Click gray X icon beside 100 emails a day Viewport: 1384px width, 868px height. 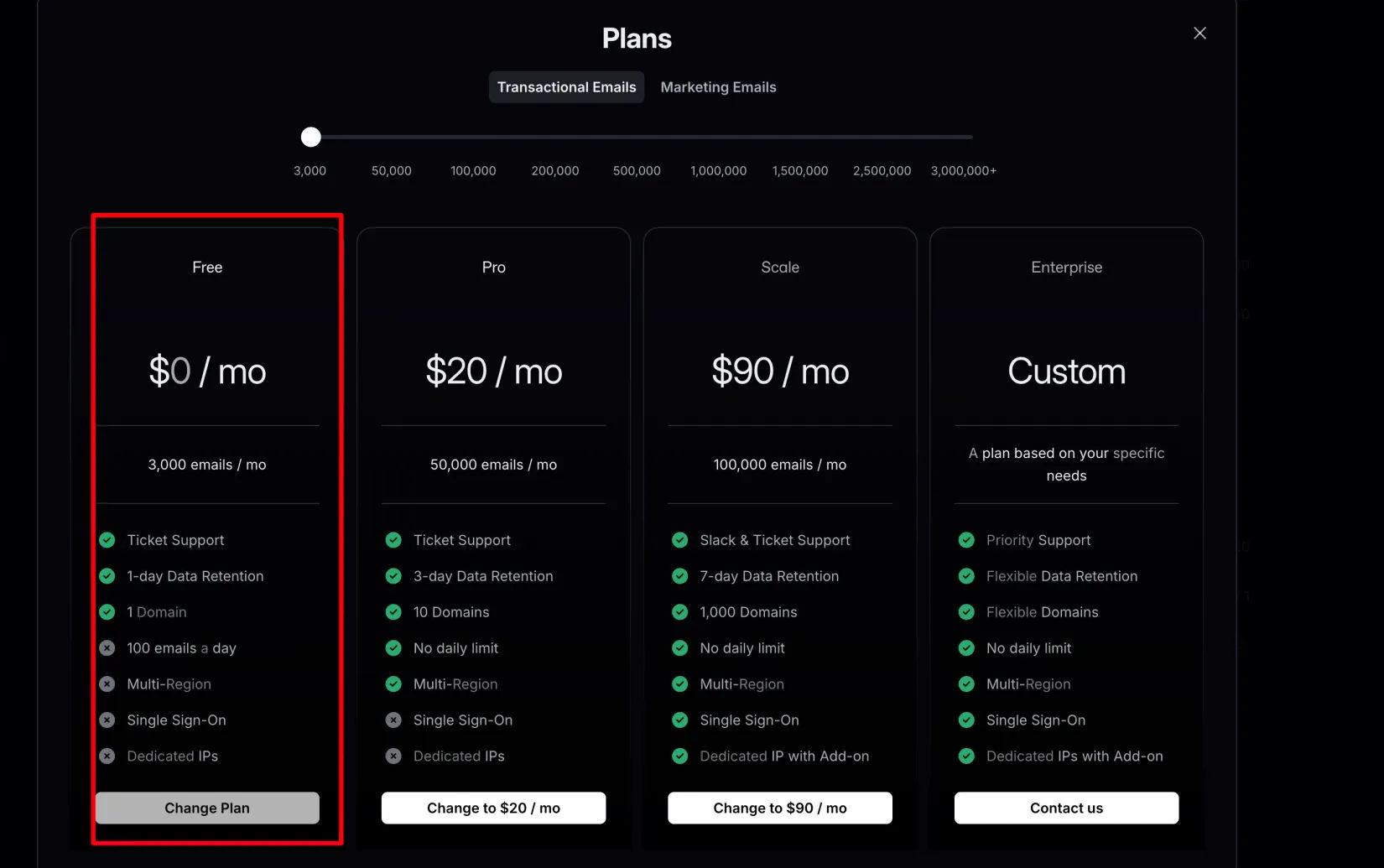coord(107,648)
